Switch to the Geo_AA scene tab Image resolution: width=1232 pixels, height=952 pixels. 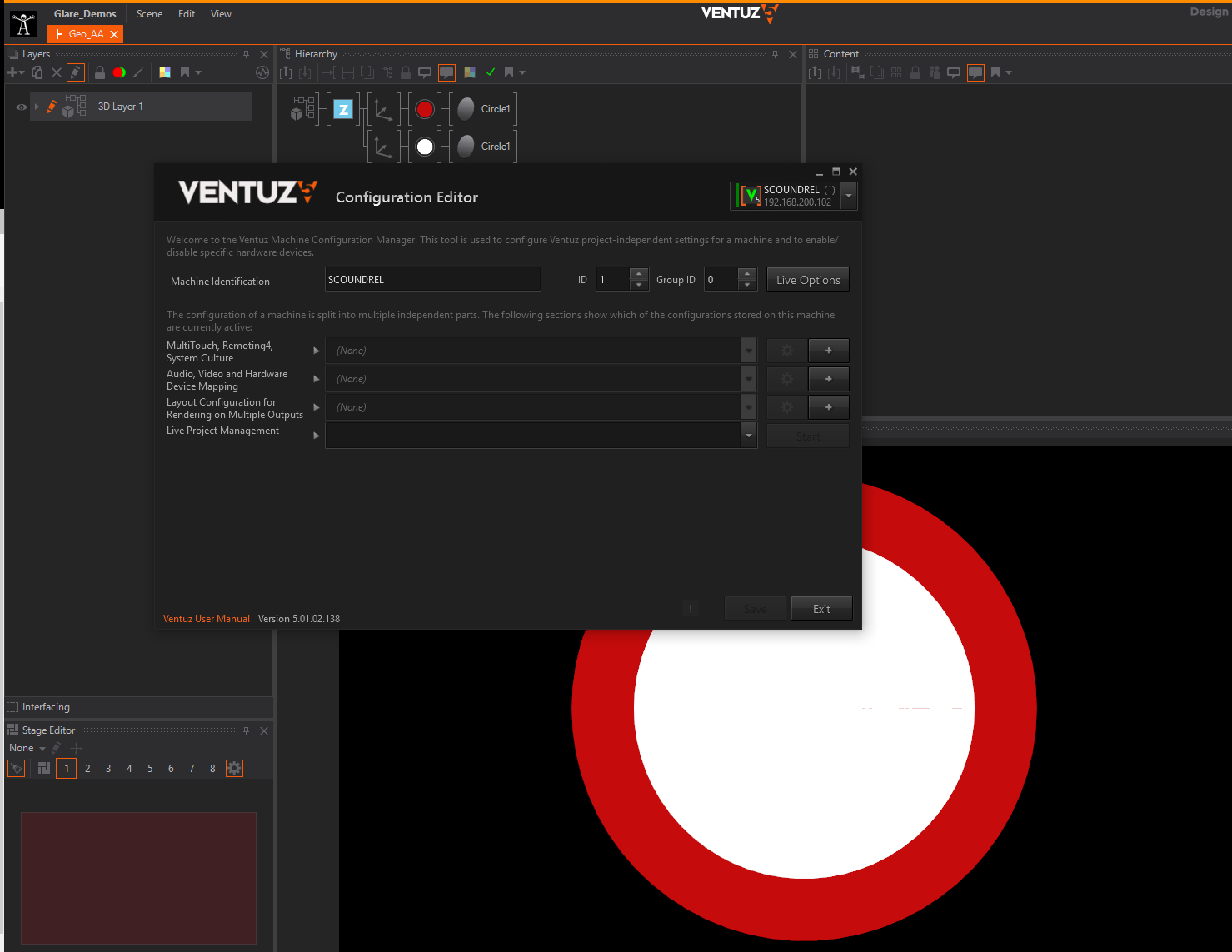(x=86, y=34)
